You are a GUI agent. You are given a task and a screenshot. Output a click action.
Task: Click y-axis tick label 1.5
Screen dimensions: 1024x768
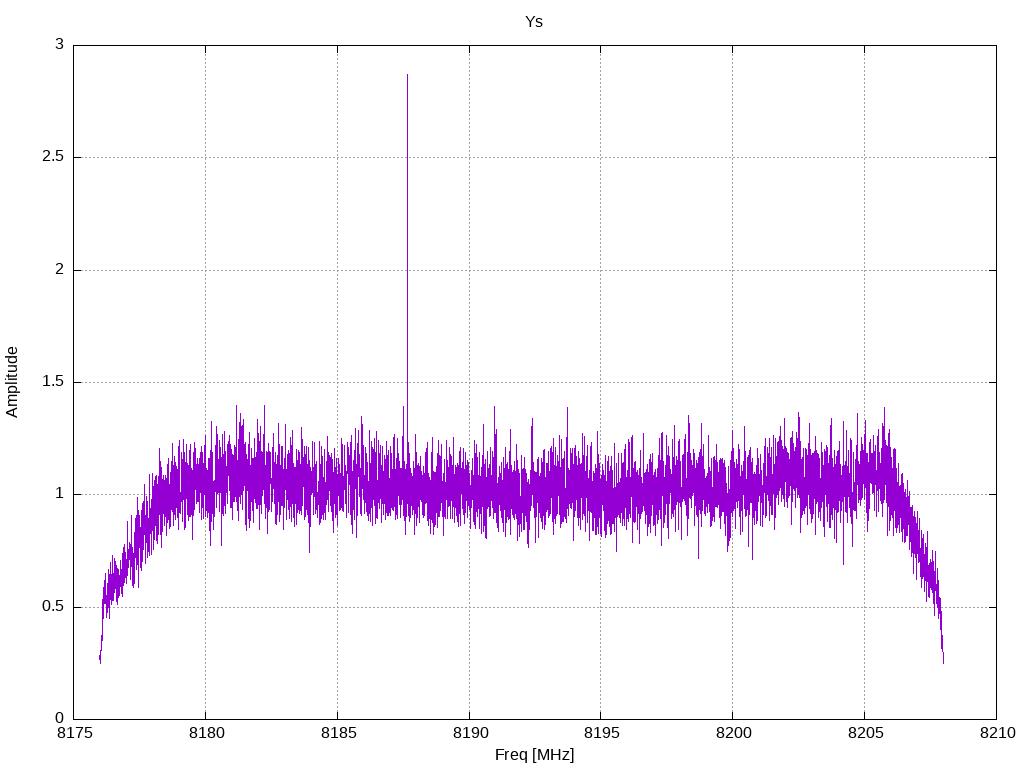(x=53, y=381)
